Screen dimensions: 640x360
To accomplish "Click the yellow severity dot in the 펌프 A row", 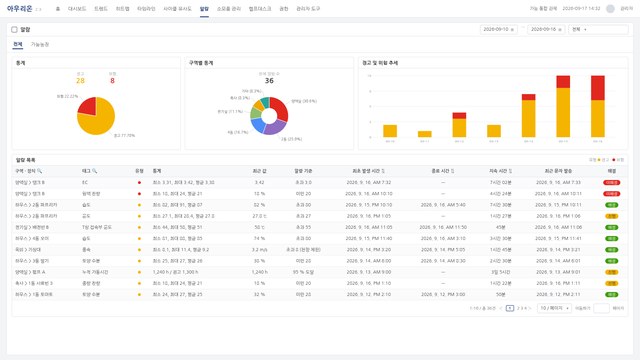I will click(139, 272).
